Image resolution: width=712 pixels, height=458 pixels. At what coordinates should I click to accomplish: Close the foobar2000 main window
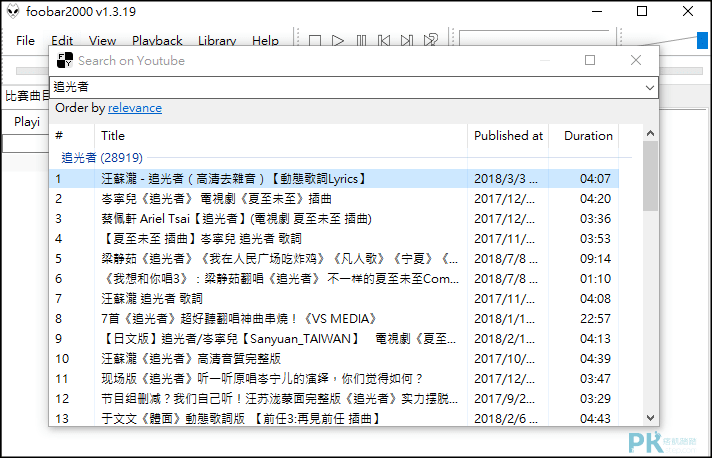pyautogui.click(x=688, y=11)
